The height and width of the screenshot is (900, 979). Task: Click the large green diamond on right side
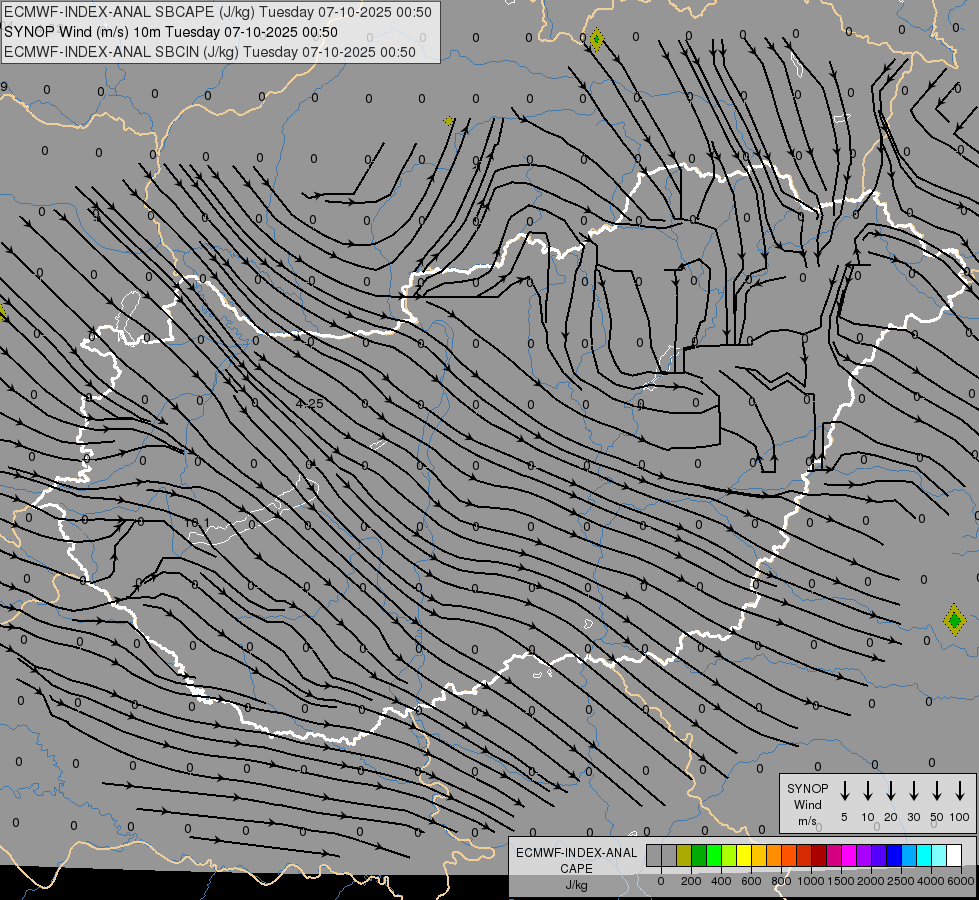coord(954,621)
